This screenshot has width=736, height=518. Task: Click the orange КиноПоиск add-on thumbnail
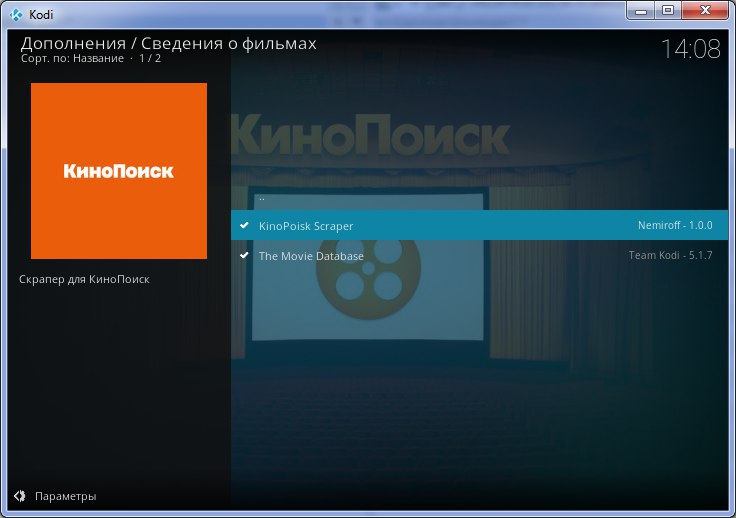click(x=119, y=171)
